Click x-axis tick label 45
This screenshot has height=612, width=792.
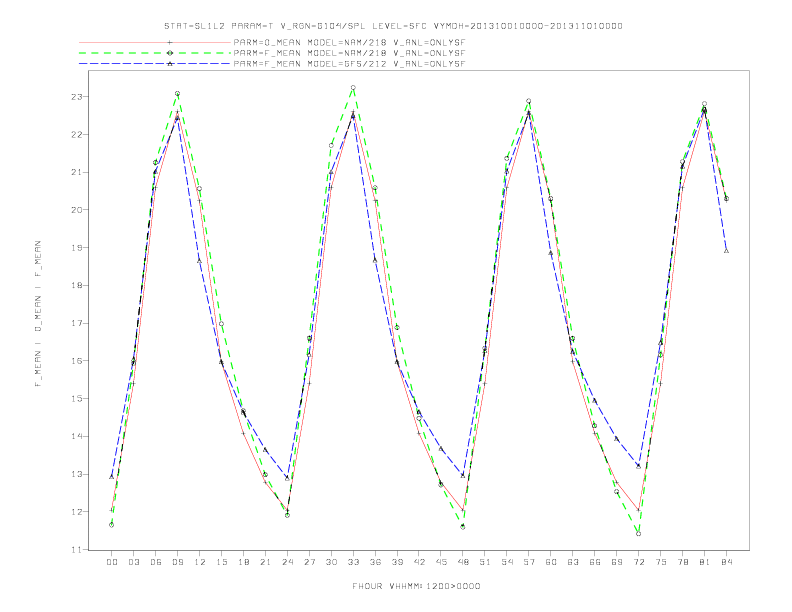click(441, 562)
